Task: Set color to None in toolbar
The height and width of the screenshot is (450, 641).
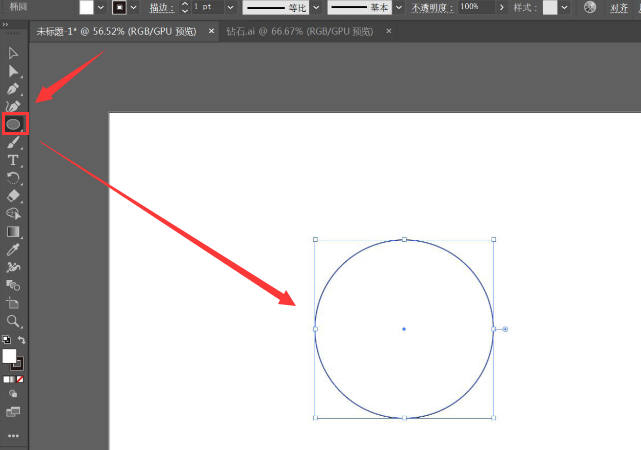Action: (x=21, y=379)
